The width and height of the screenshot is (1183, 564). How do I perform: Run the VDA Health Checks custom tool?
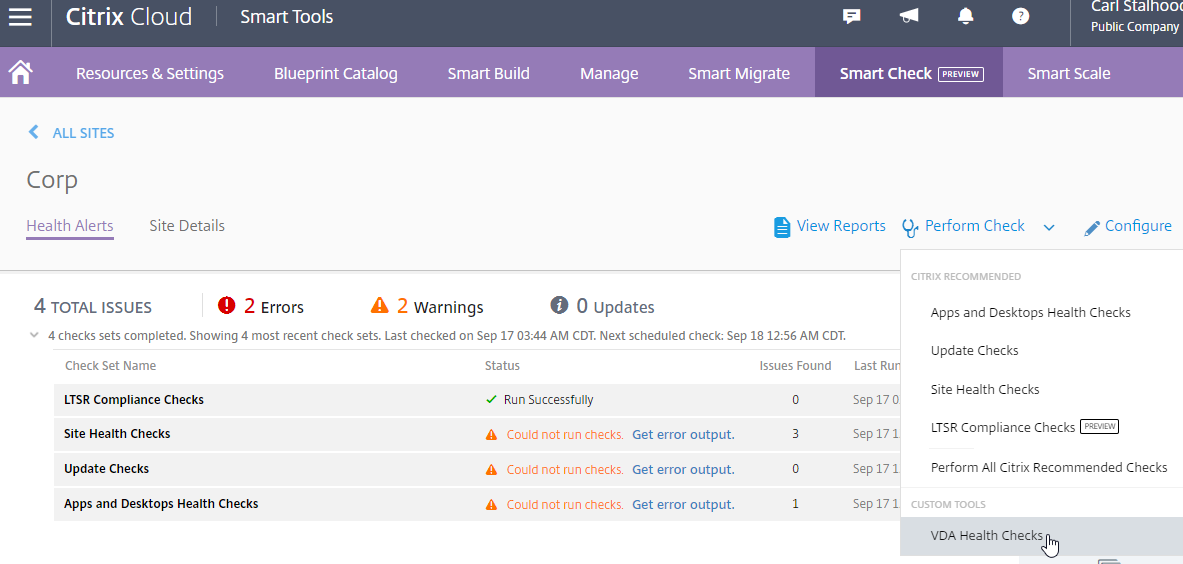point(1041,536)
